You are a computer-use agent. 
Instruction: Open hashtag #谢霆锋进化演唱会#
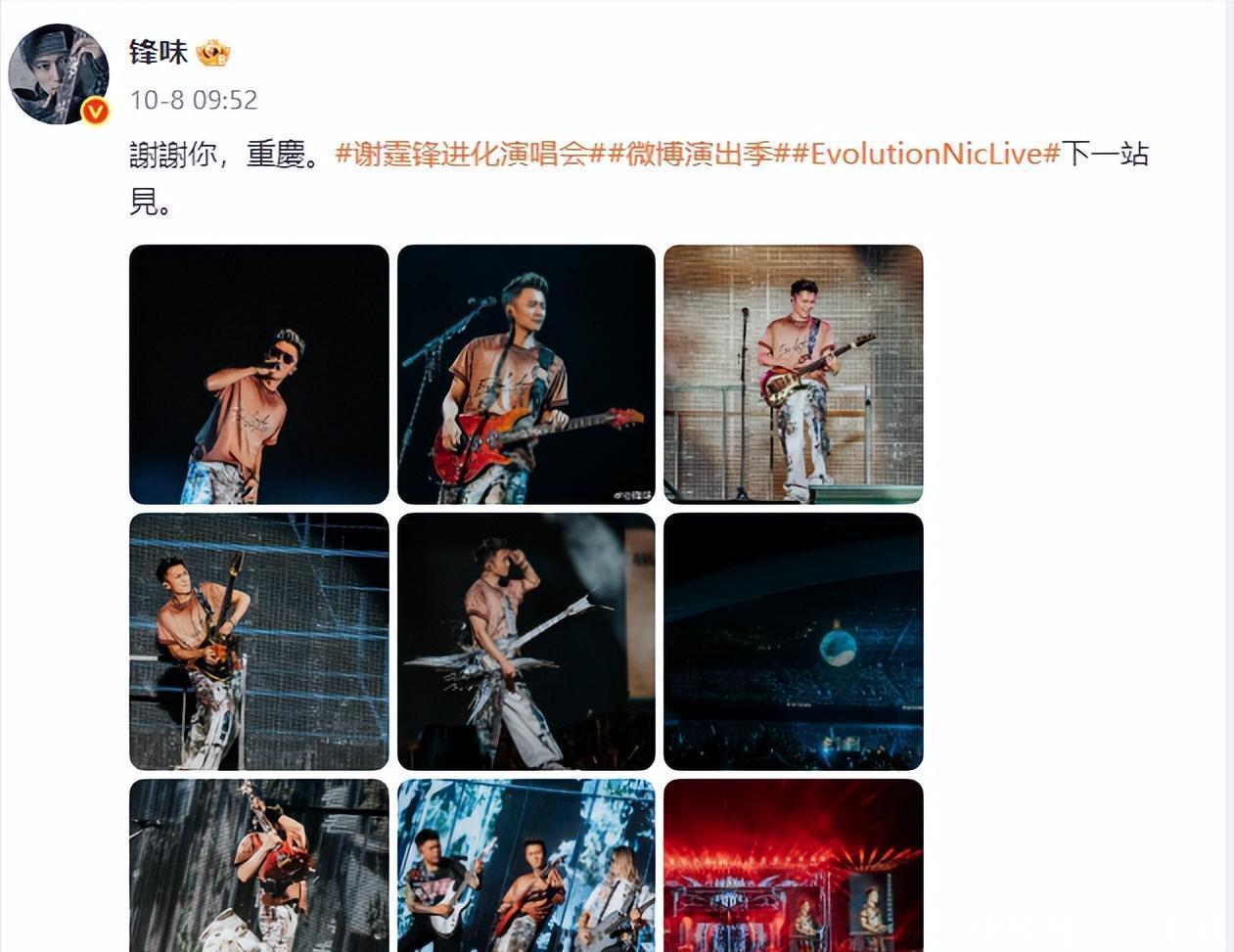(461, 155)
